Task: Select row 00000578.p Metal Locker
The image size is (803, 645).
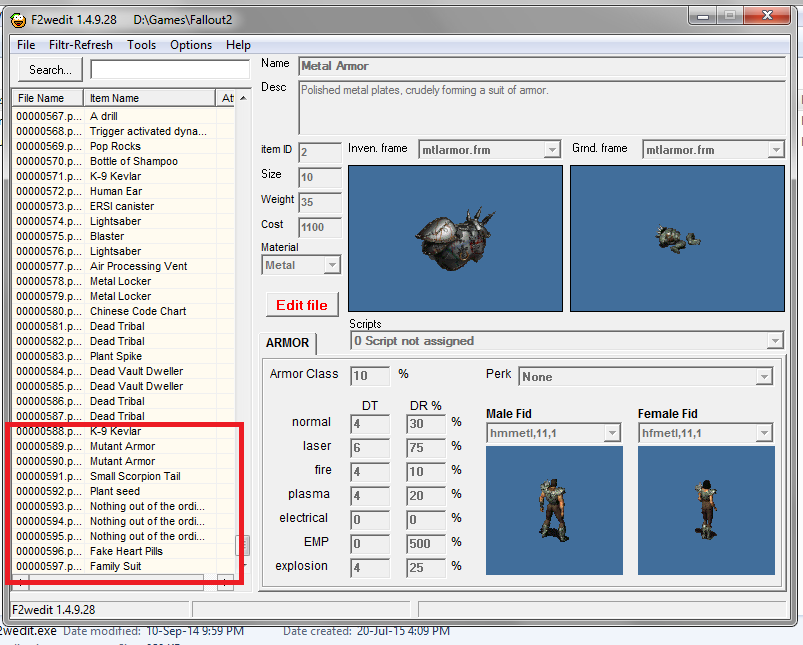Action: pos(123,281)
